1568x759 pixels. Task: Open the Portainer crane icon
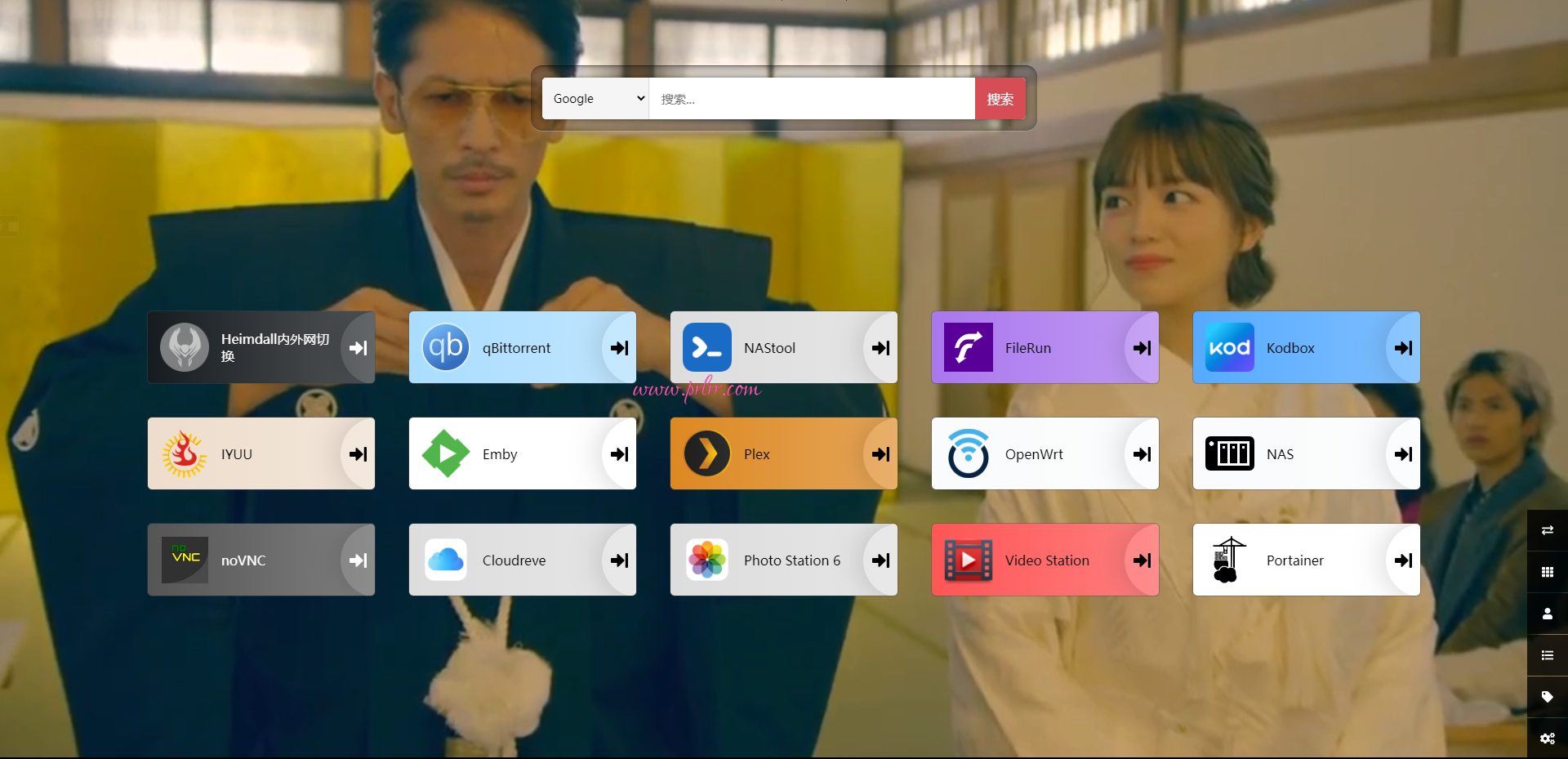pyautogui.click(x=1228, y=560)
